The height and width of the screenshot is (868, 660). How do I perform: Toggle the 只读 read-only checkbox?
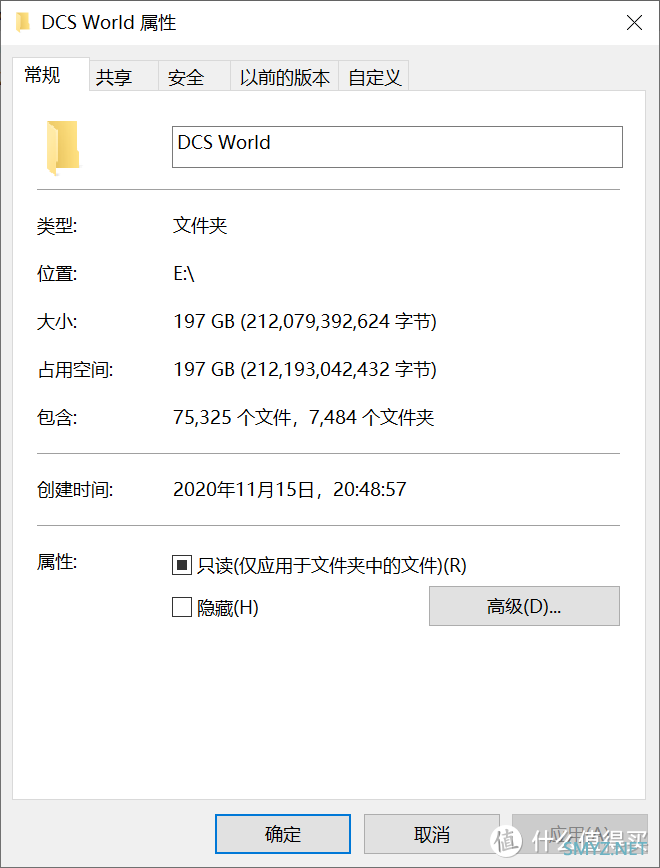click(182, 565)
